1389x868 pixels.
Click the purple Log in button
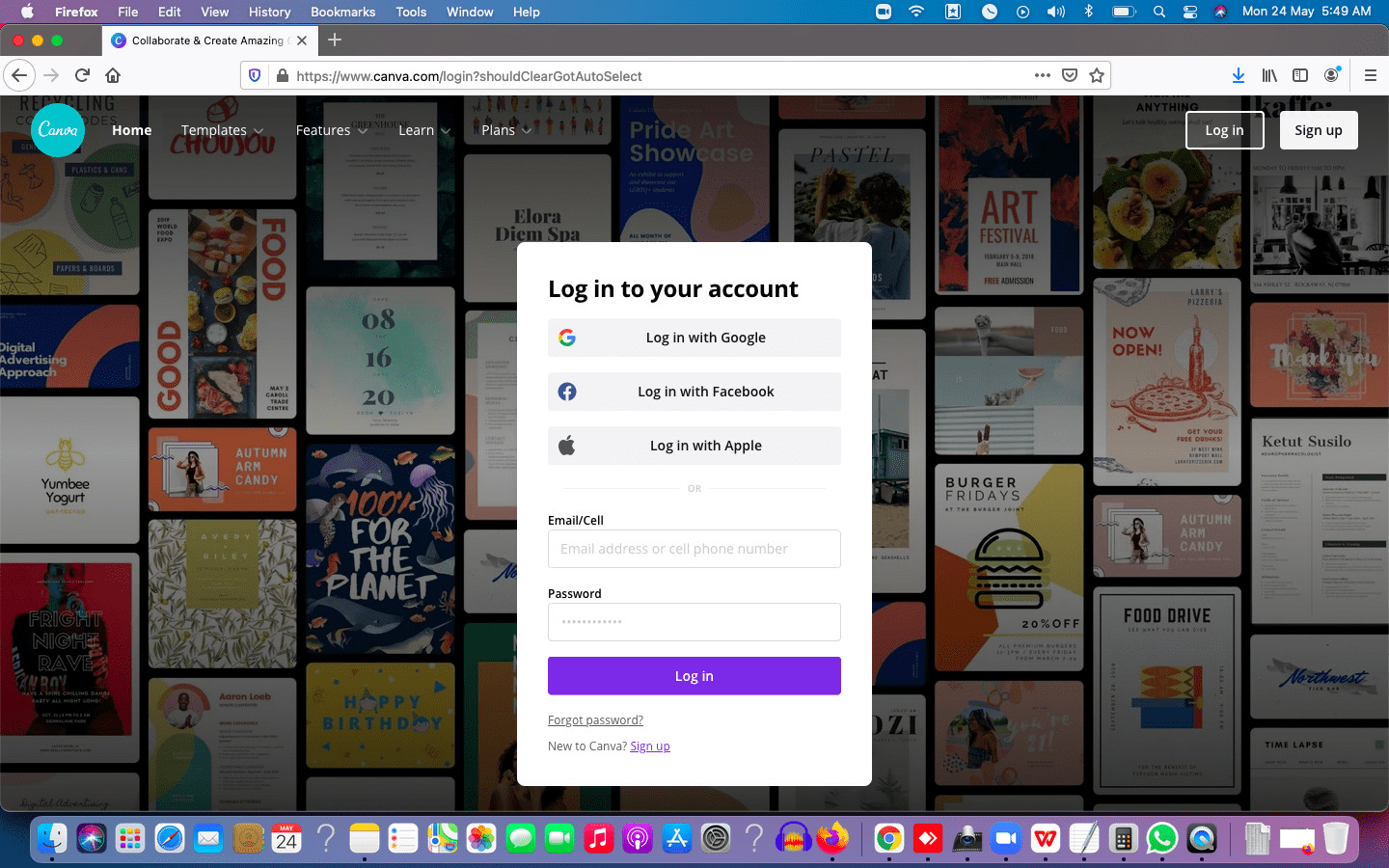point(694,676)
